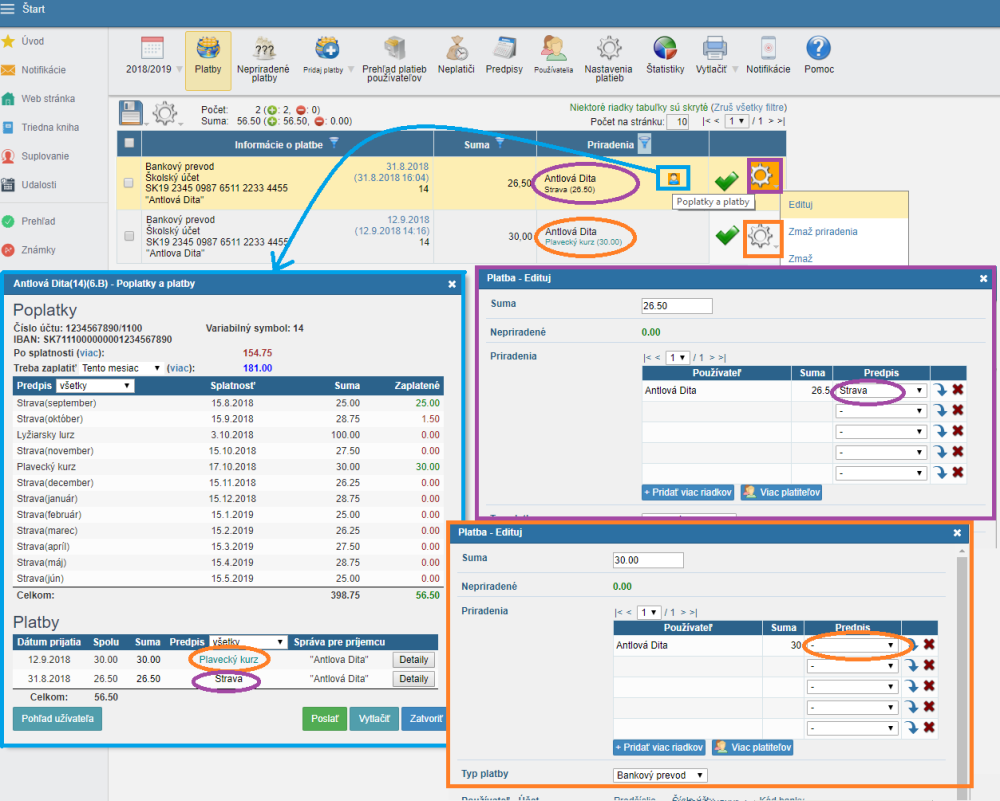Expand the Typ platby Bankový prevod dropdown
This screenshot has width=1000, height=801.
click(x=660, y=775)
